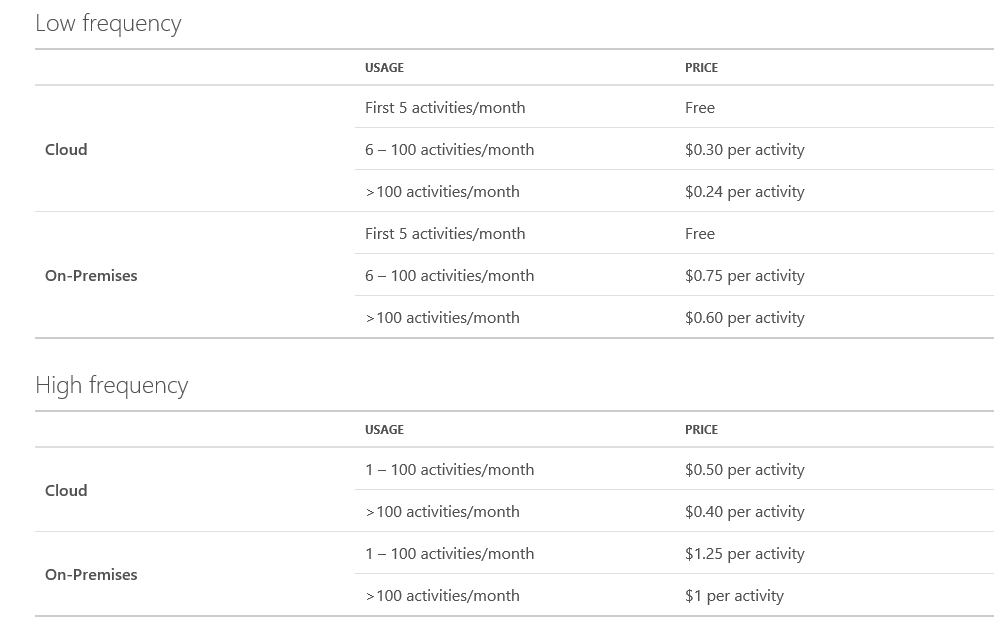Click the $0.75 per activity price
The image size is (994, 617).
[744, 275]
